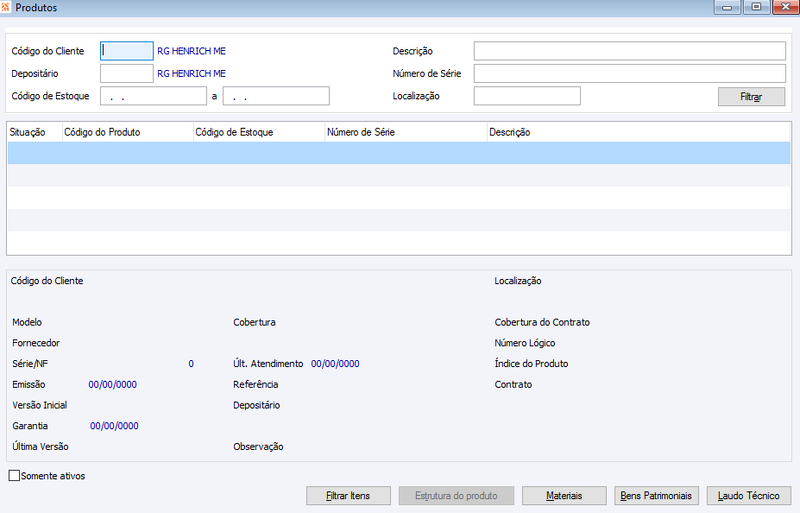
Task: Click the Filtrar button
Action: pyautogui.click(x=752, y=96)
